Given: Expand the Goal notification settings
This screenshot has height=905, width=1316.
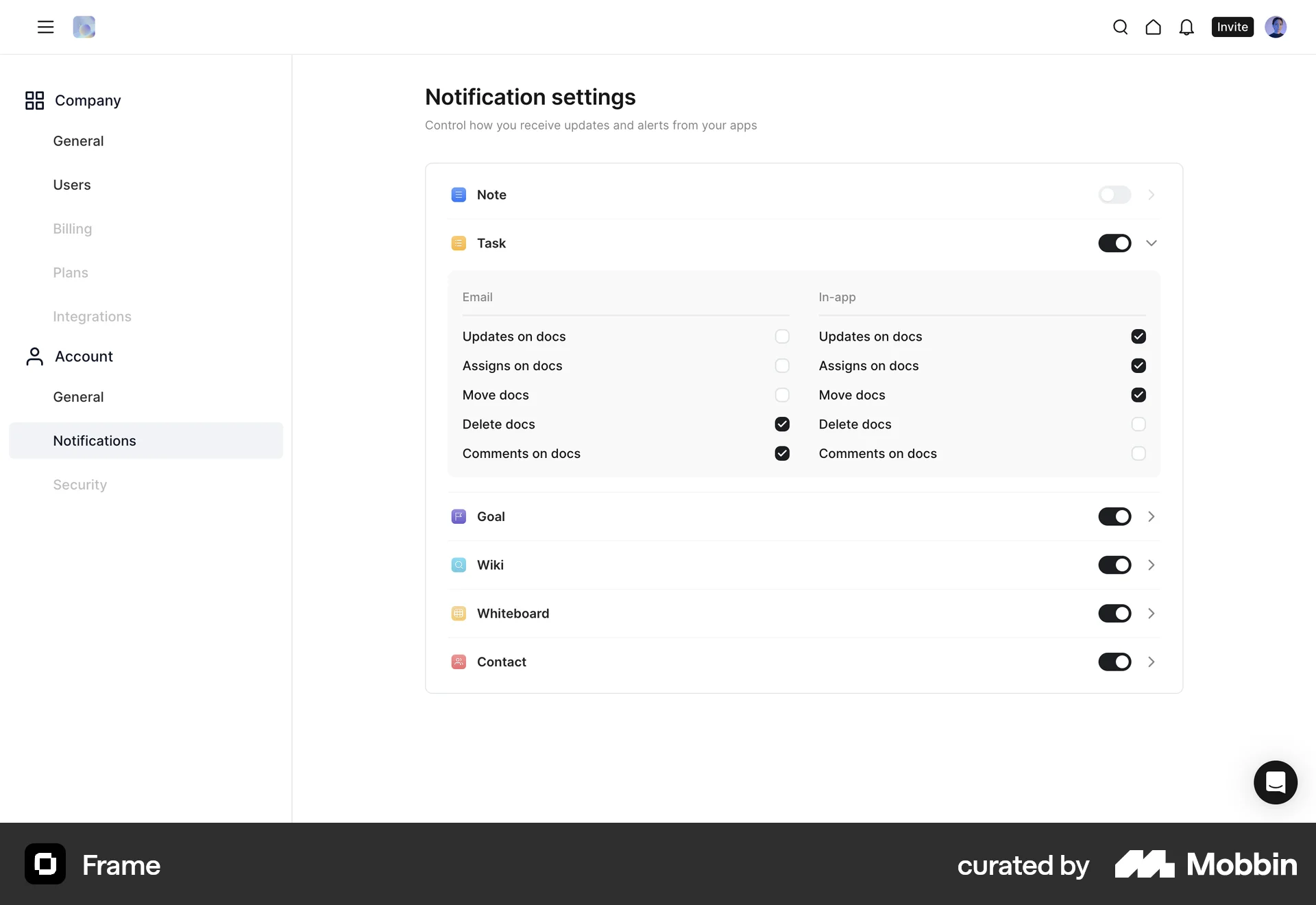Looking at the screenshot, I should pyautogui.click(x=1151, y=516).
